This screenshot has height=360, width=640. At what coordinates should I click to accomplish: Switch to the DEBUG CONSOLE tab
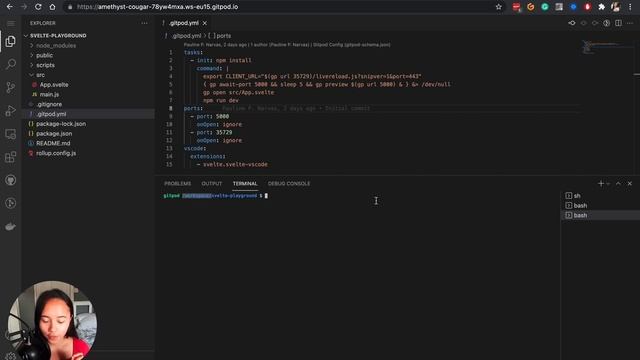(289, 184)
